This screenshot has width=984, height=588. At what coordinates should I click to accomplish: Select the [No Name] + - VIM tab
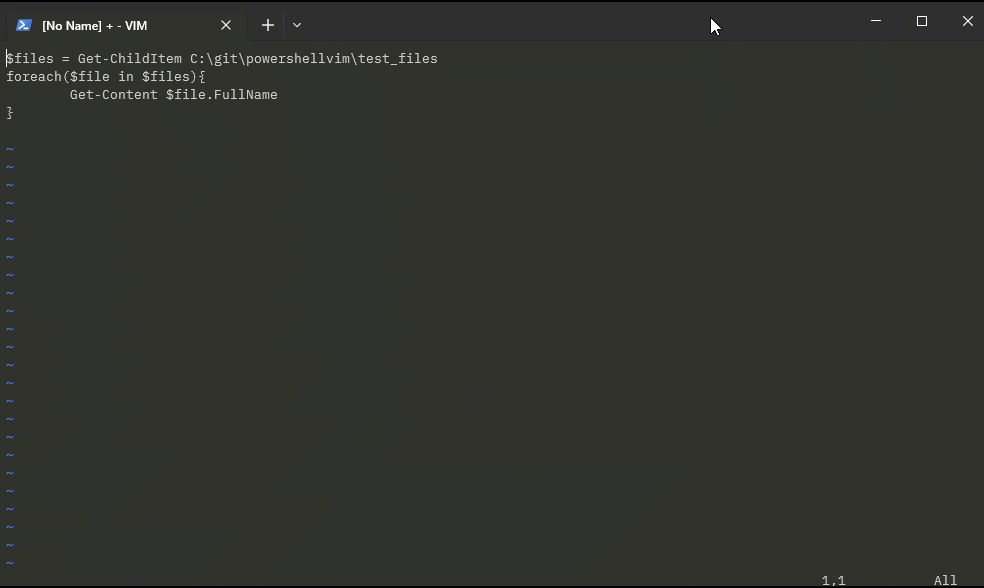point(120,25)
